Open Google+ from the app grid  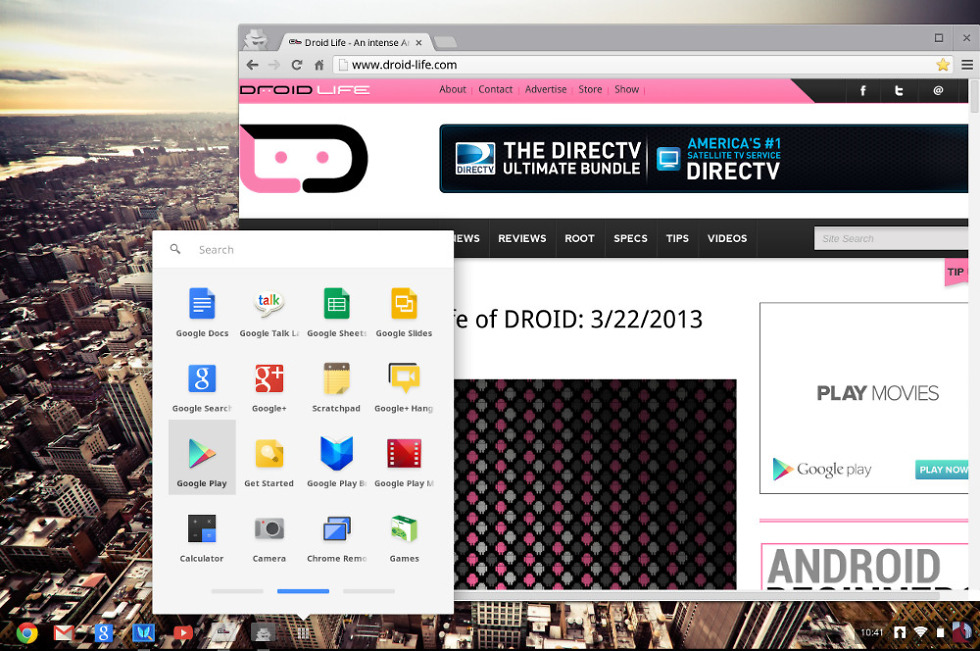[x=269, y=385]
